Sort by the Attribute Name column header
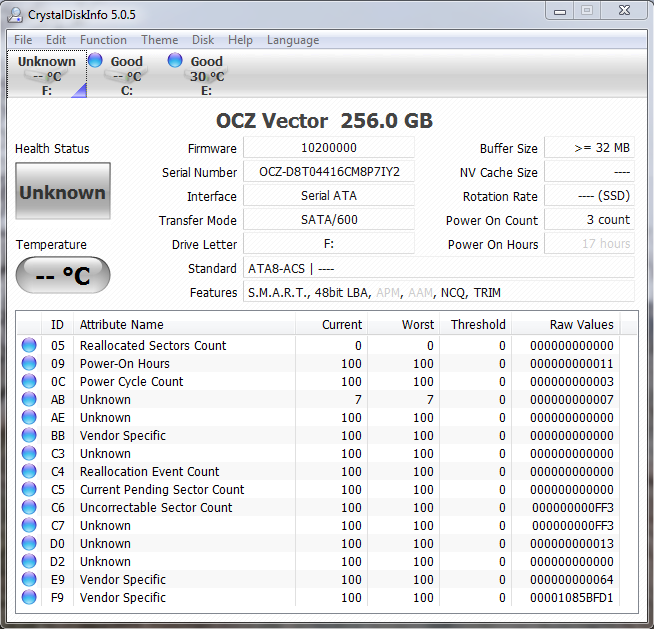Screen dimensions: 654x629 tap(185, 325)
